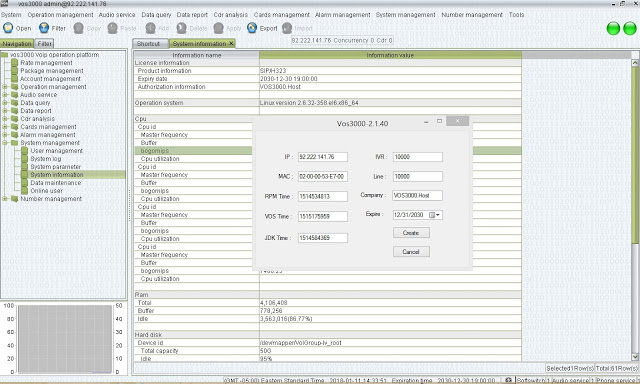The height and width of the screenshot is (384, 640).
Task: Click the JDK Time input field
Action: pyautogui.click(x=322, y=238)
